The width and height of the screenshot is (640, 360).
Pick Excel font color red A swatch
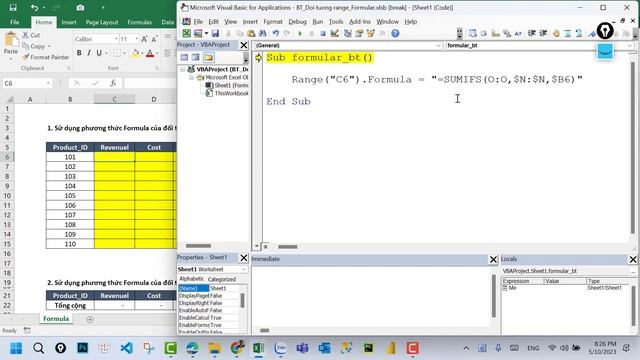[150, 53]
